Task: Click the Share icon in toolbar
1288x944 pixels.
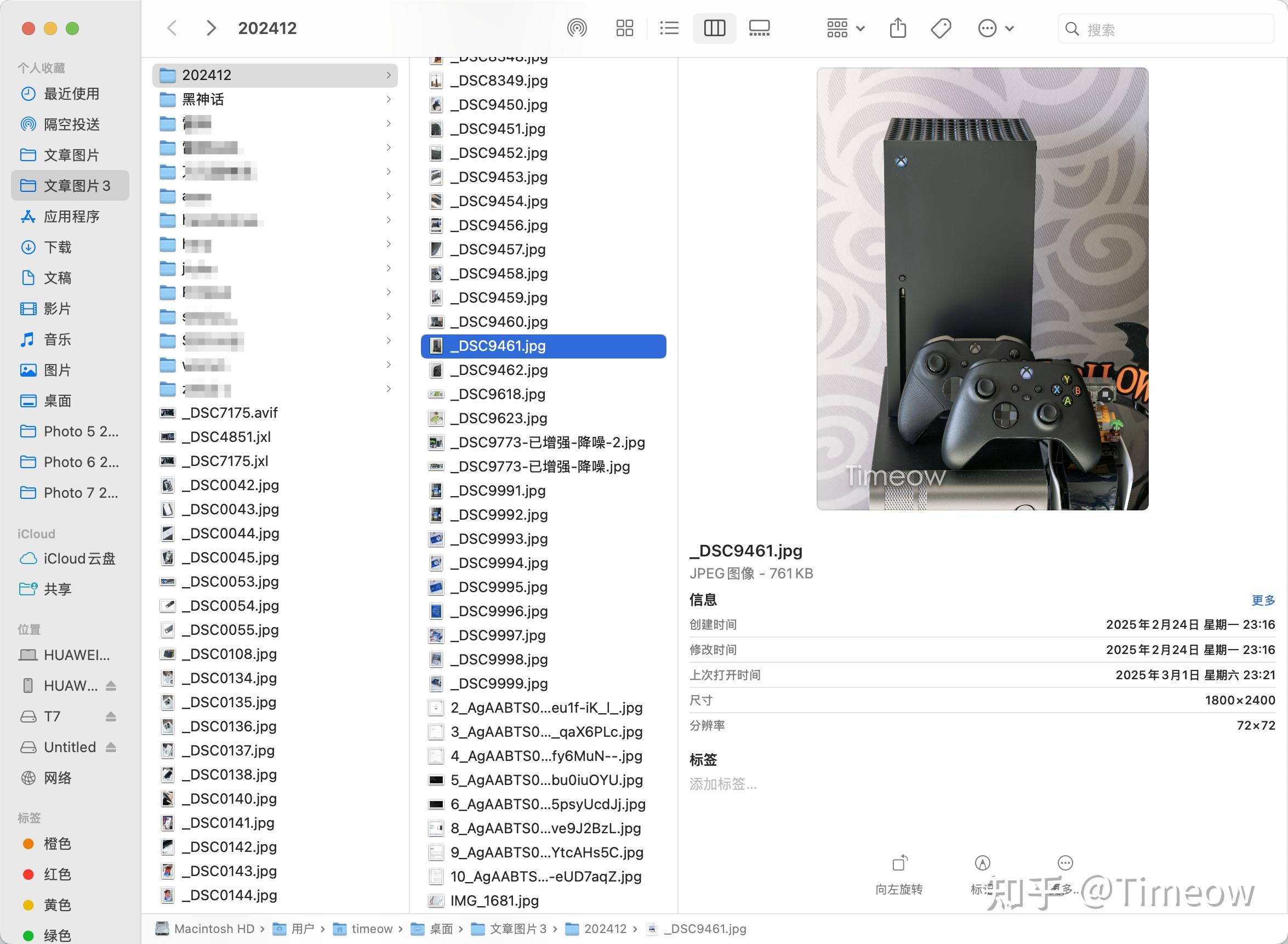Action: 898,27
